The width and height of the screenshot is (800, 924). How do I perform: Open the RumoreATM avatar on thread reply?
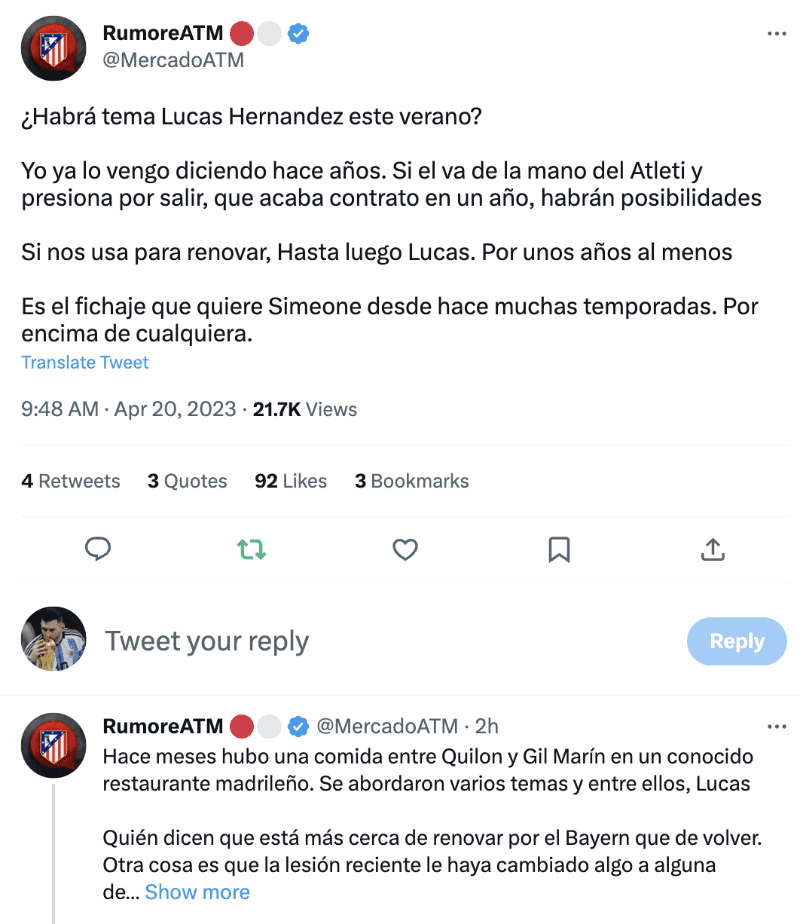pyautogui.click(x=54, y=745)
